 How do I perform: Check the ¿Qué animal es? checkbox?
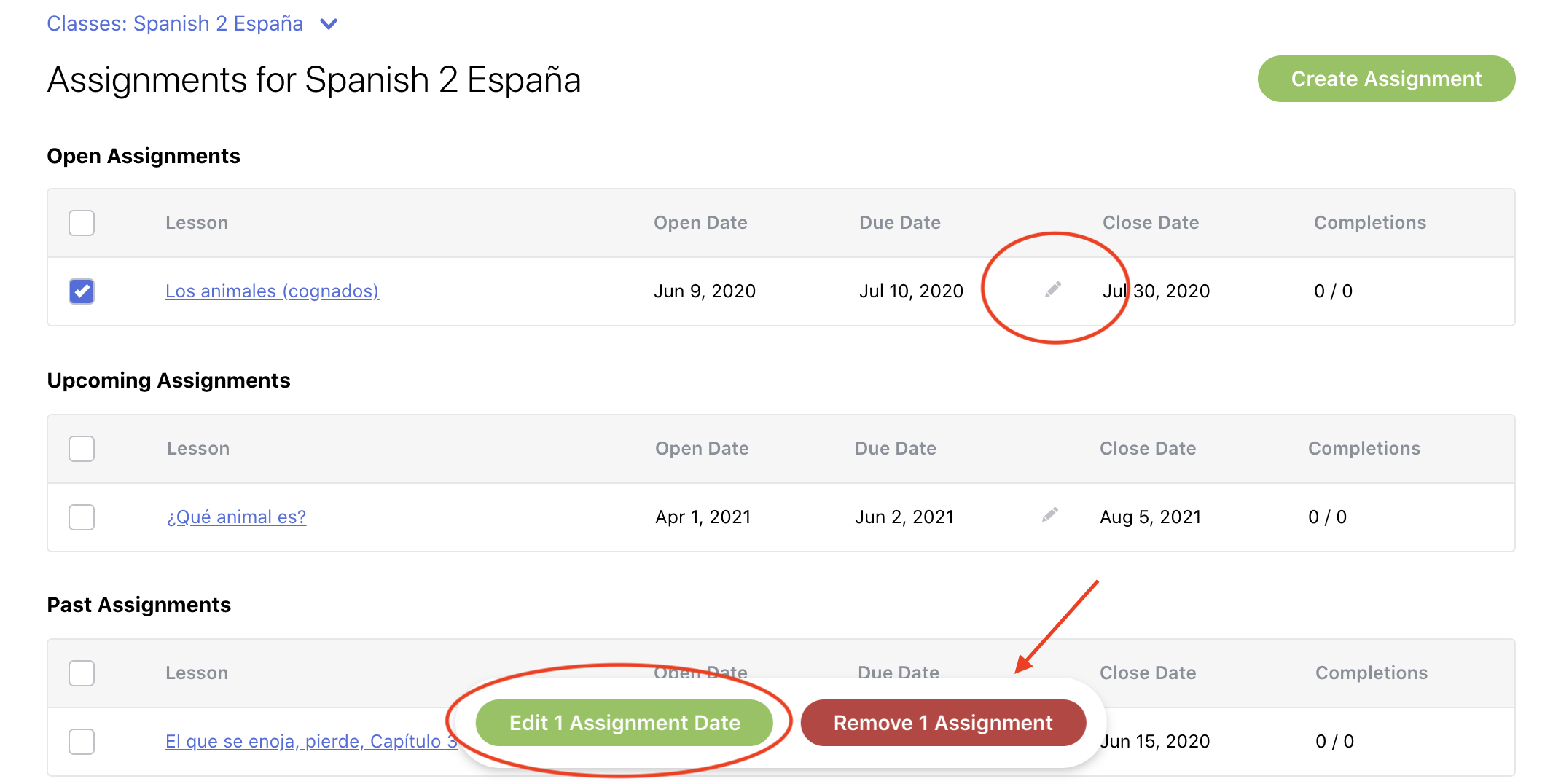click(81, 517)
